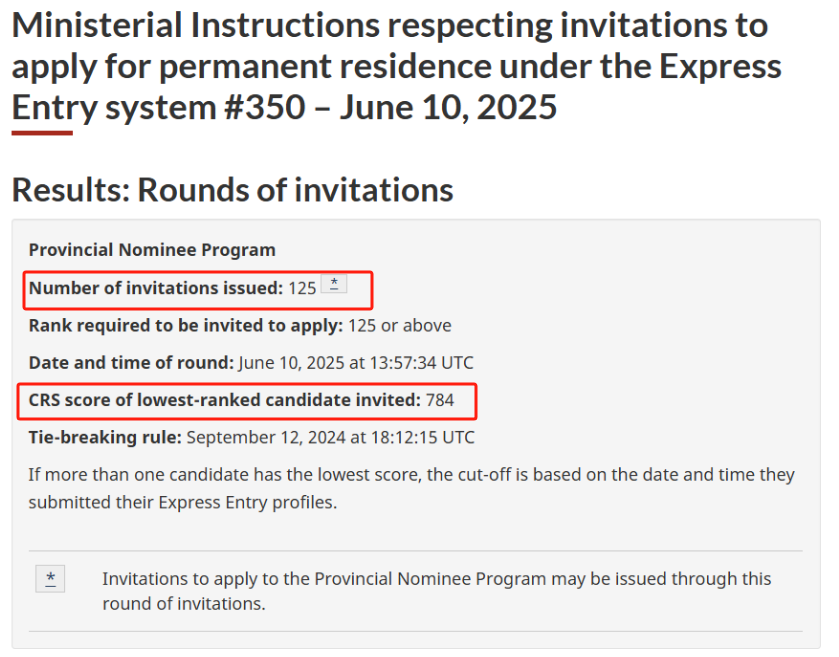Image resolution: width=839 pixels, height=657 pixels.
Task: Click the footnote text about Provincial Nominee invitations
Action: point(437,591)
